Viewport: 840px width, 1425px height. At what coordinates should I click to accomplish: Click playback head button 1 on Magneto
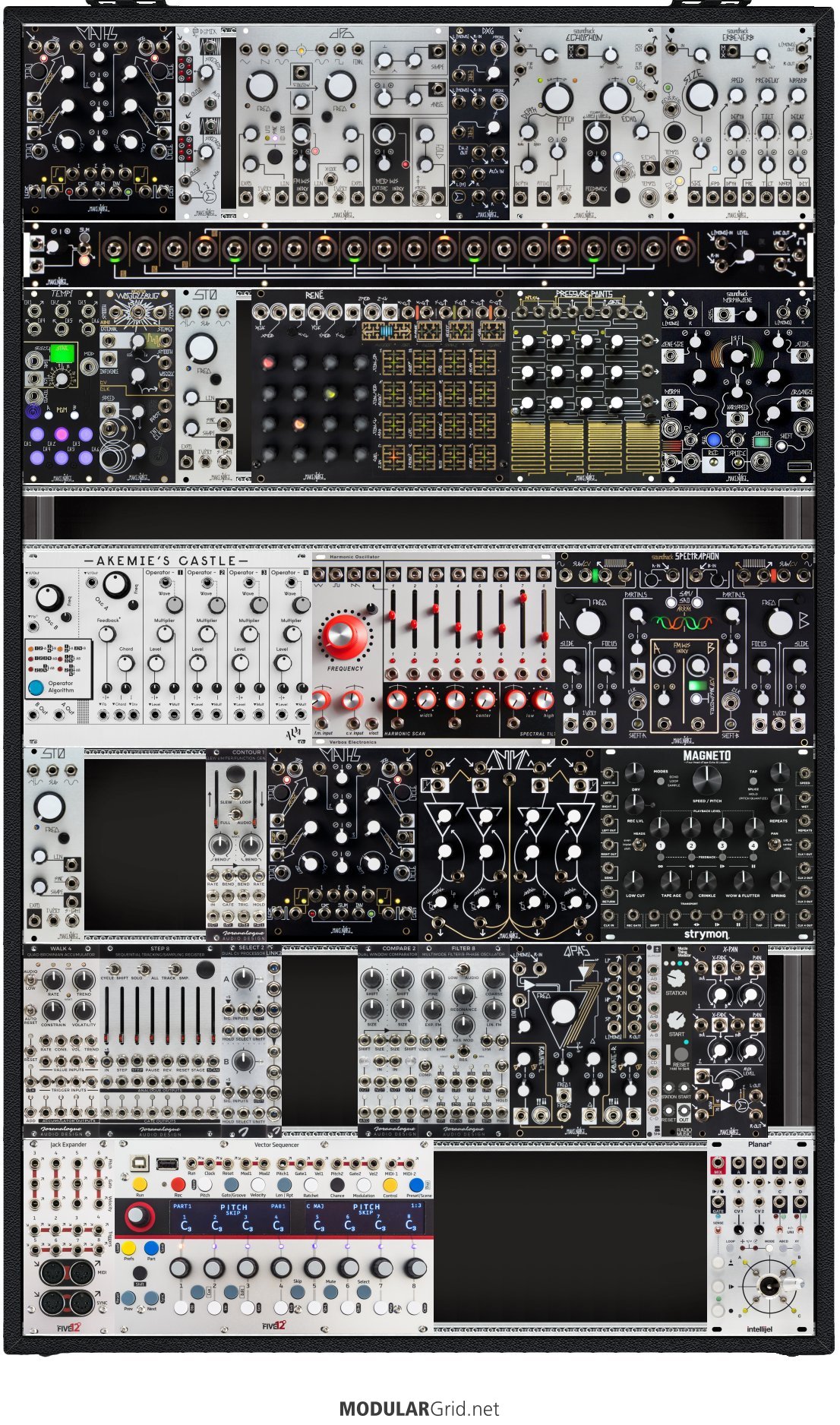(x=661, y=845)
